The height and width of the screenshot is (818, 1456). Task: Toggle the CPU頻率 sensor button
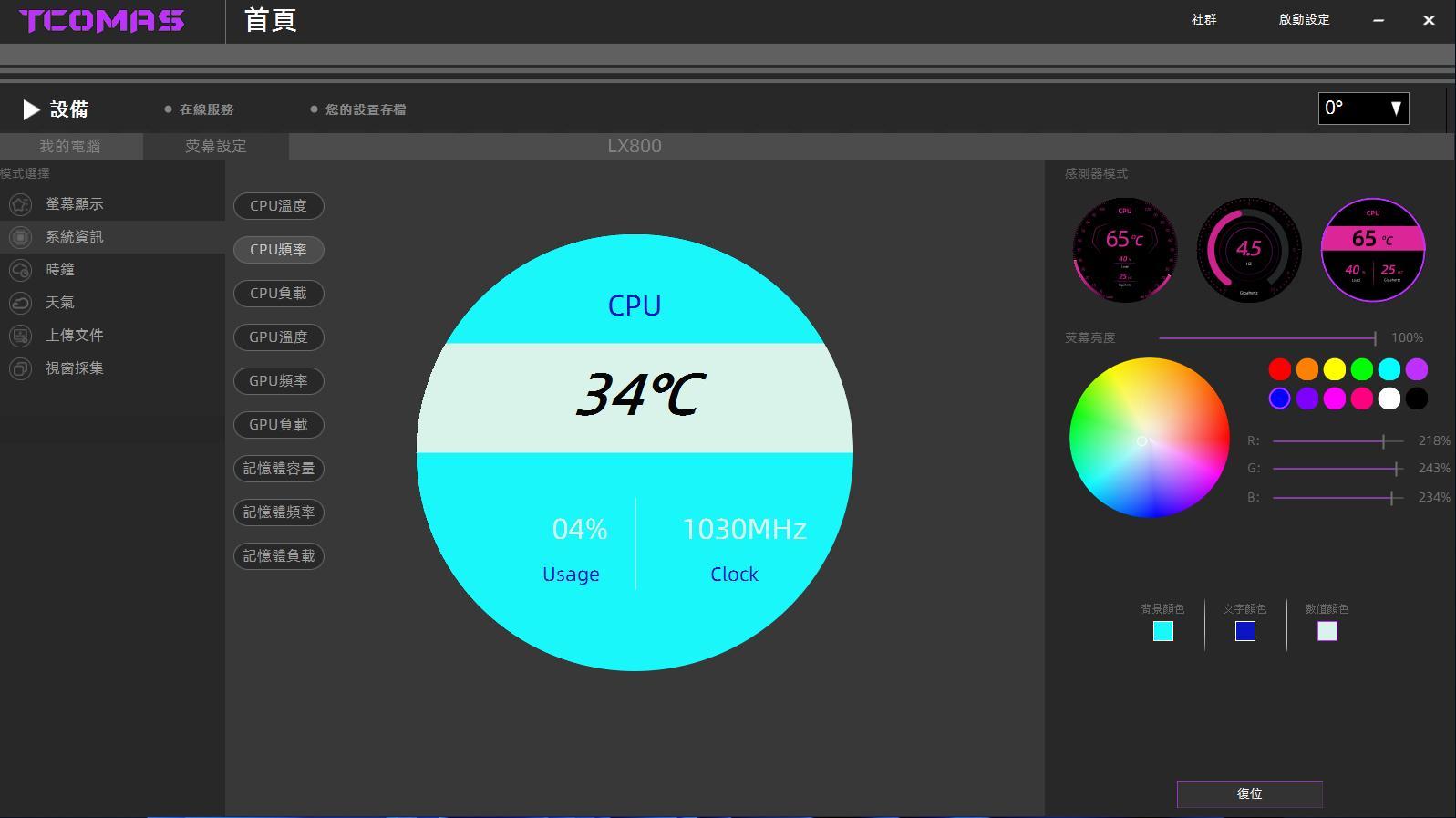pos(279,250)
